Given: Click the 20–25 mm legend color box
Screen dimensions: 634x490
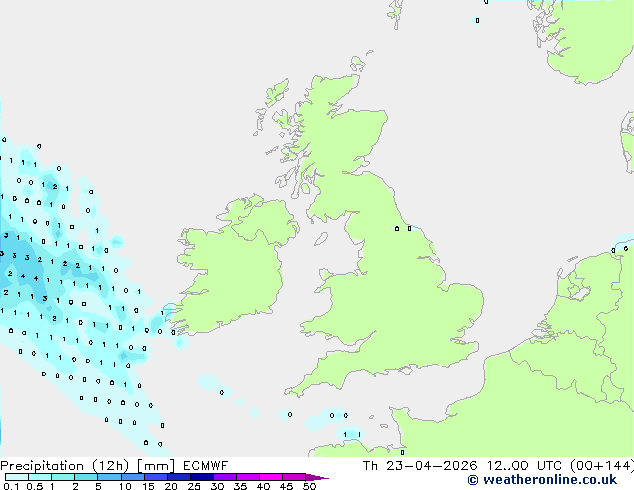Looking at the screenshot, I should pyautogui.click(x=179, y=477).
